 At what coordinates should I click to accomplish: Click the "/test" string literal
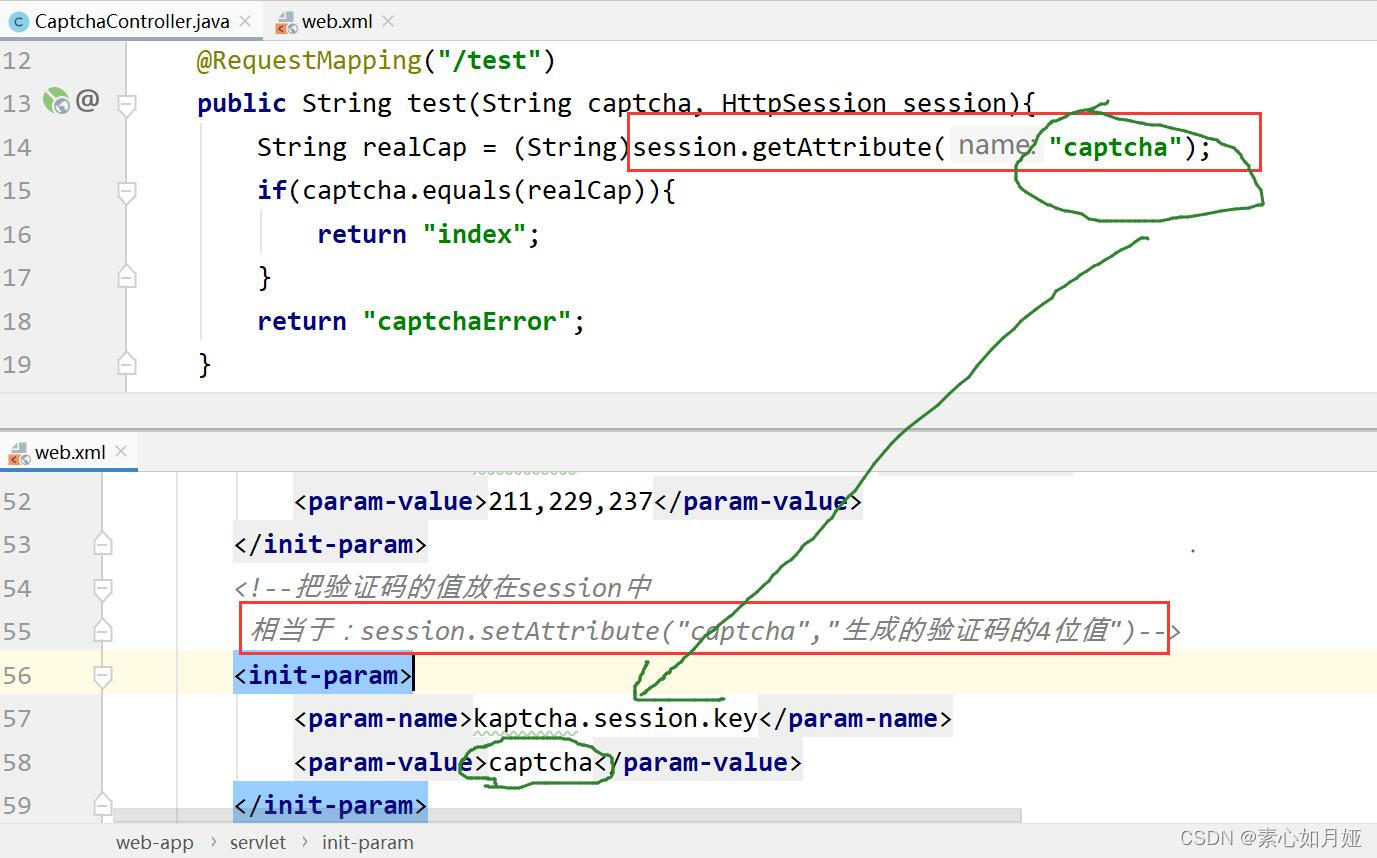pos(489,61)
